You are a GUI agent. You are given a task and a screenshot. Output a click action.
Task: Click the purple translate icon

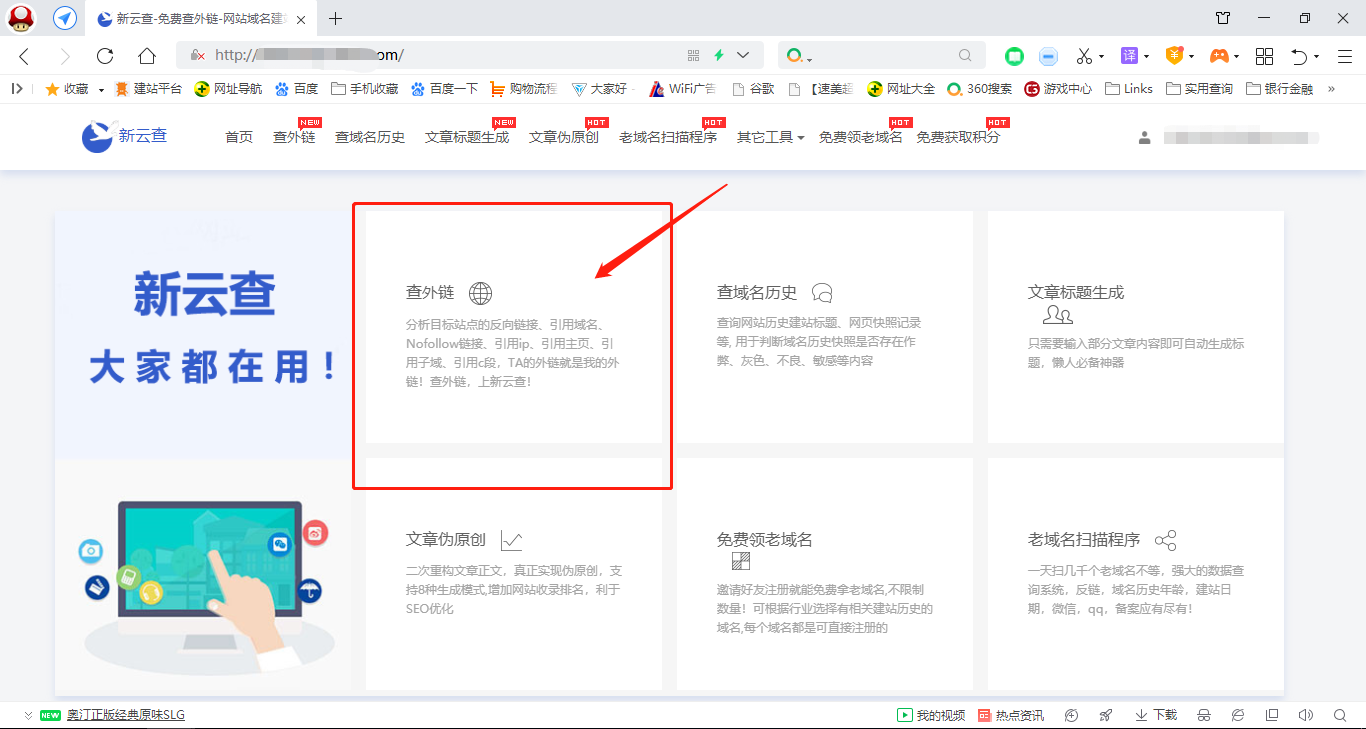[x=1129, y=56]
